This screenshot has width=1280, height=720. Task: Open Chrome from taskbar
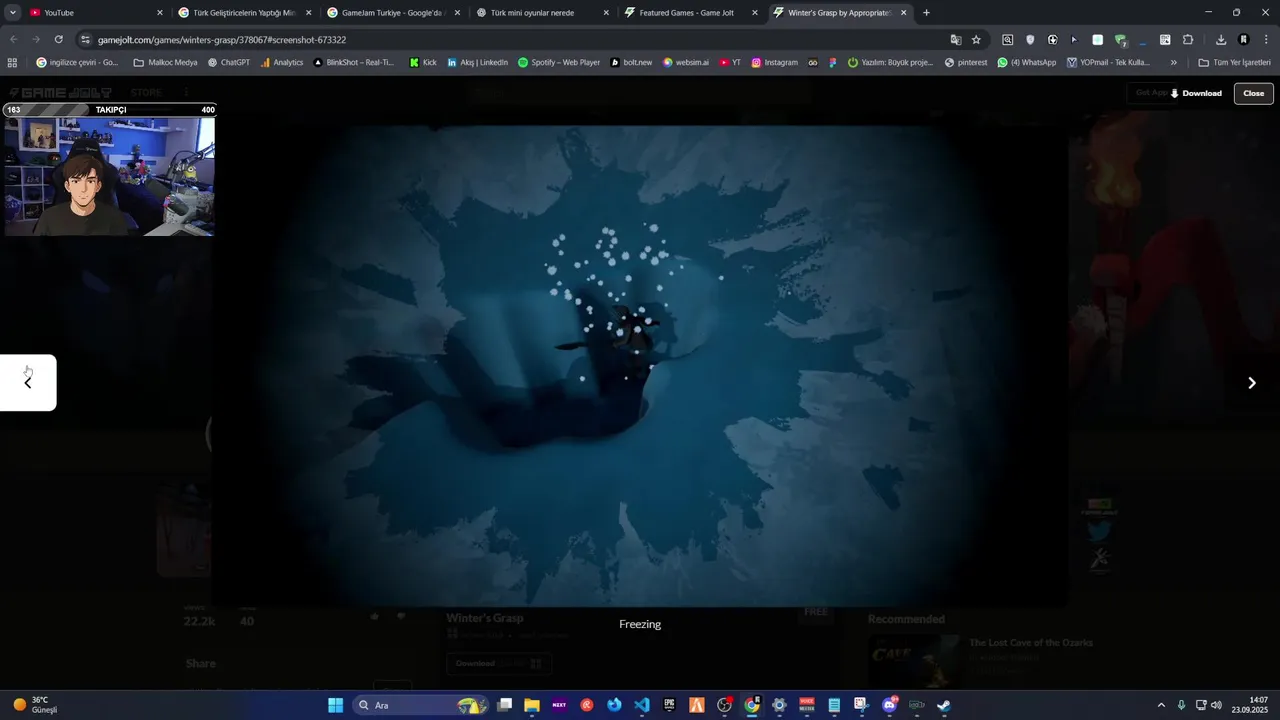[x=752, y=705]
